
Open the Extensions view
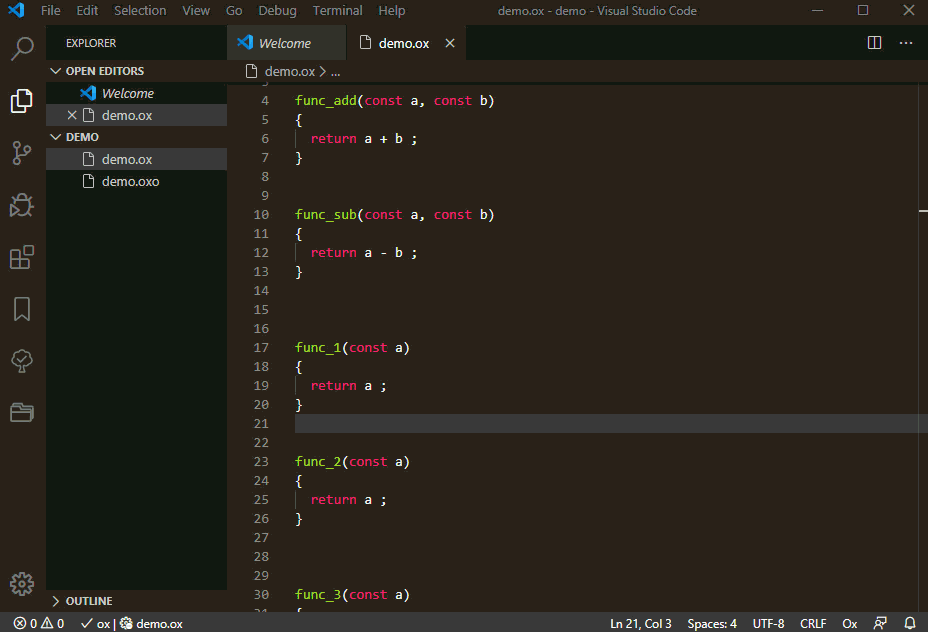point(22,257)
